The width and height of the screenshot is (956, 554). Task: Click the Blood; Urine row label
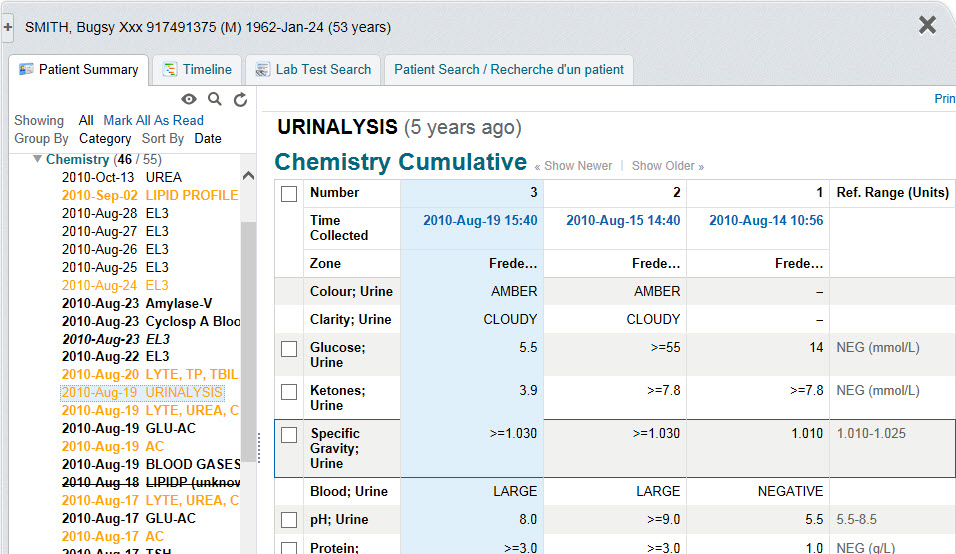349,491
